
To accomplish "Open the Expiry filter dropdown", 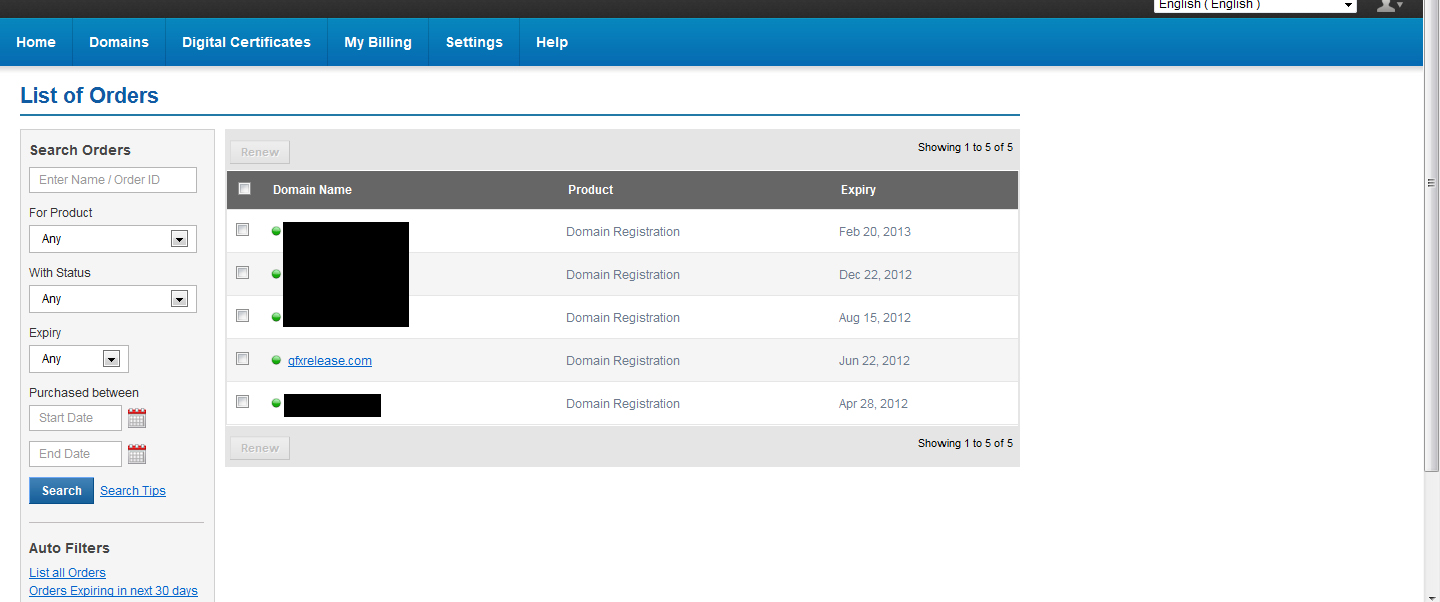I will click(x=79, y=359).
